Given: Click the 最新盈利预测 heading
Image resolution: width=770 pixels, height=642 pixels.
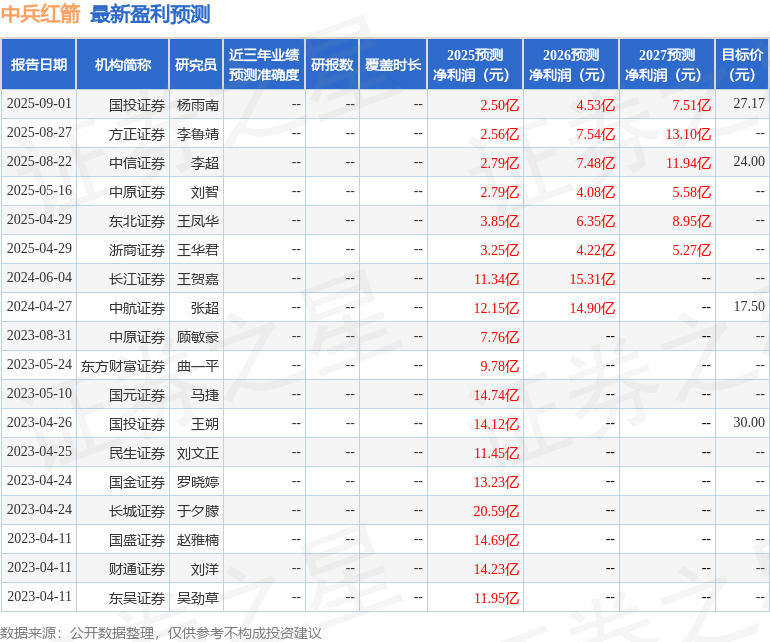Looking at the screenshot, I should [150, 14].
